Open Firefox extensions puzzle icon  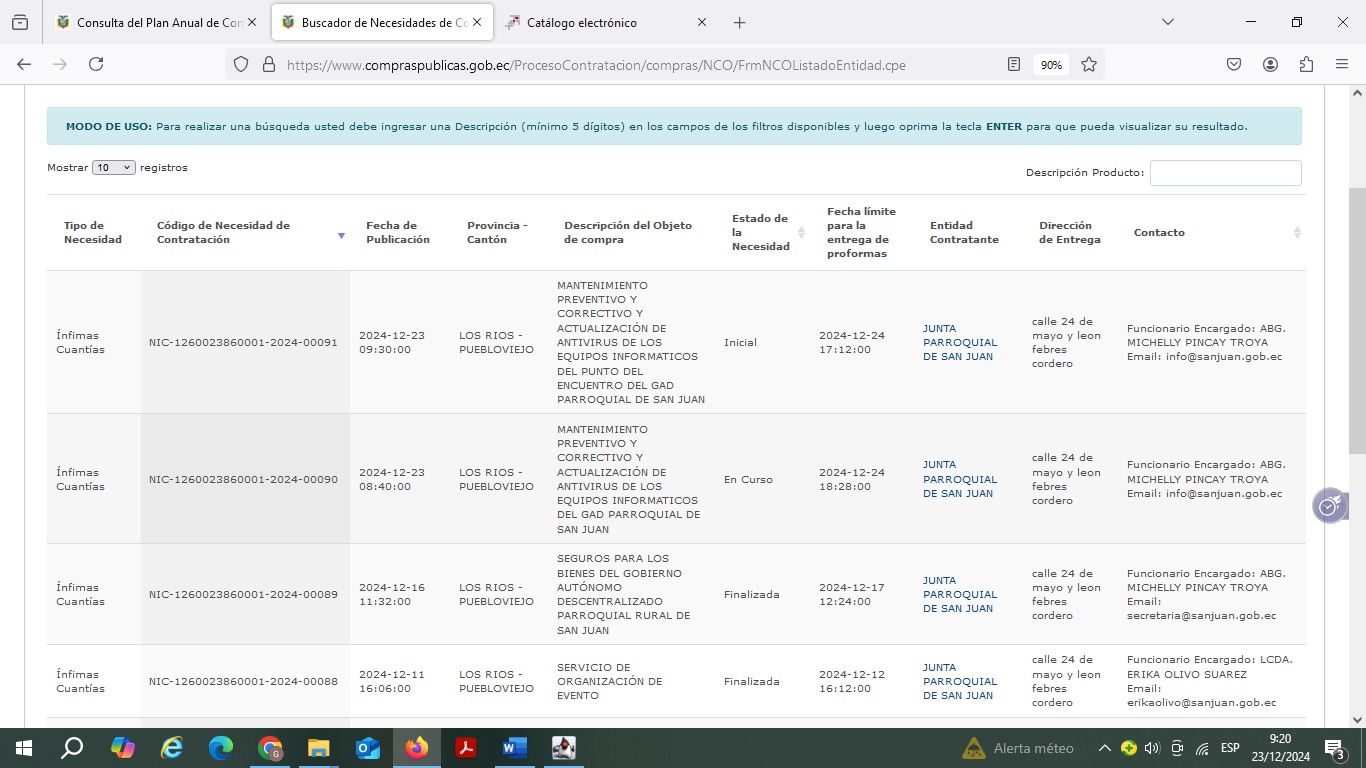(x=1306, y=64)
